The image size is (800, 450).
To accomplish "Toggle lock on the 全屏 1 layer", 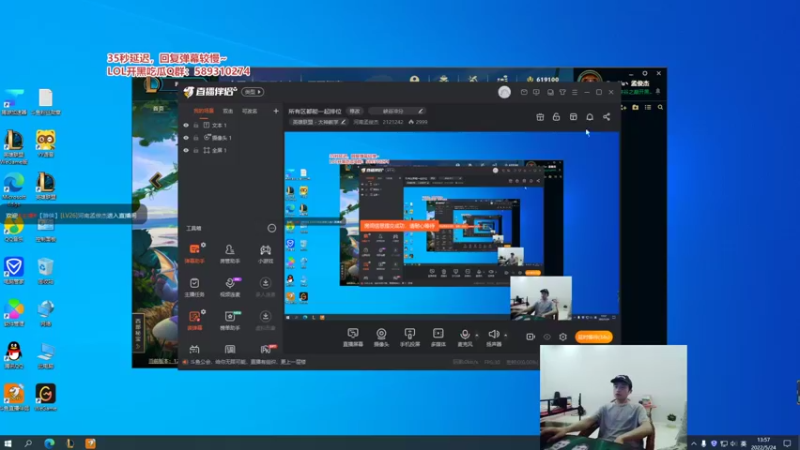I will pyautogui.click(x=196, y=151).
